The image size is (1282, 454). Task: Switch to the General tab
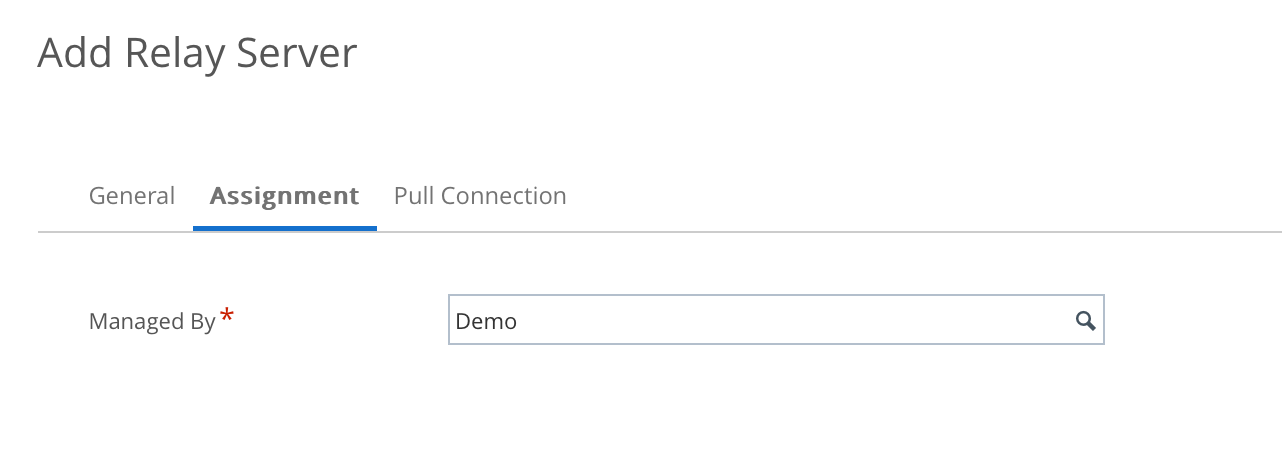[132, 196]
